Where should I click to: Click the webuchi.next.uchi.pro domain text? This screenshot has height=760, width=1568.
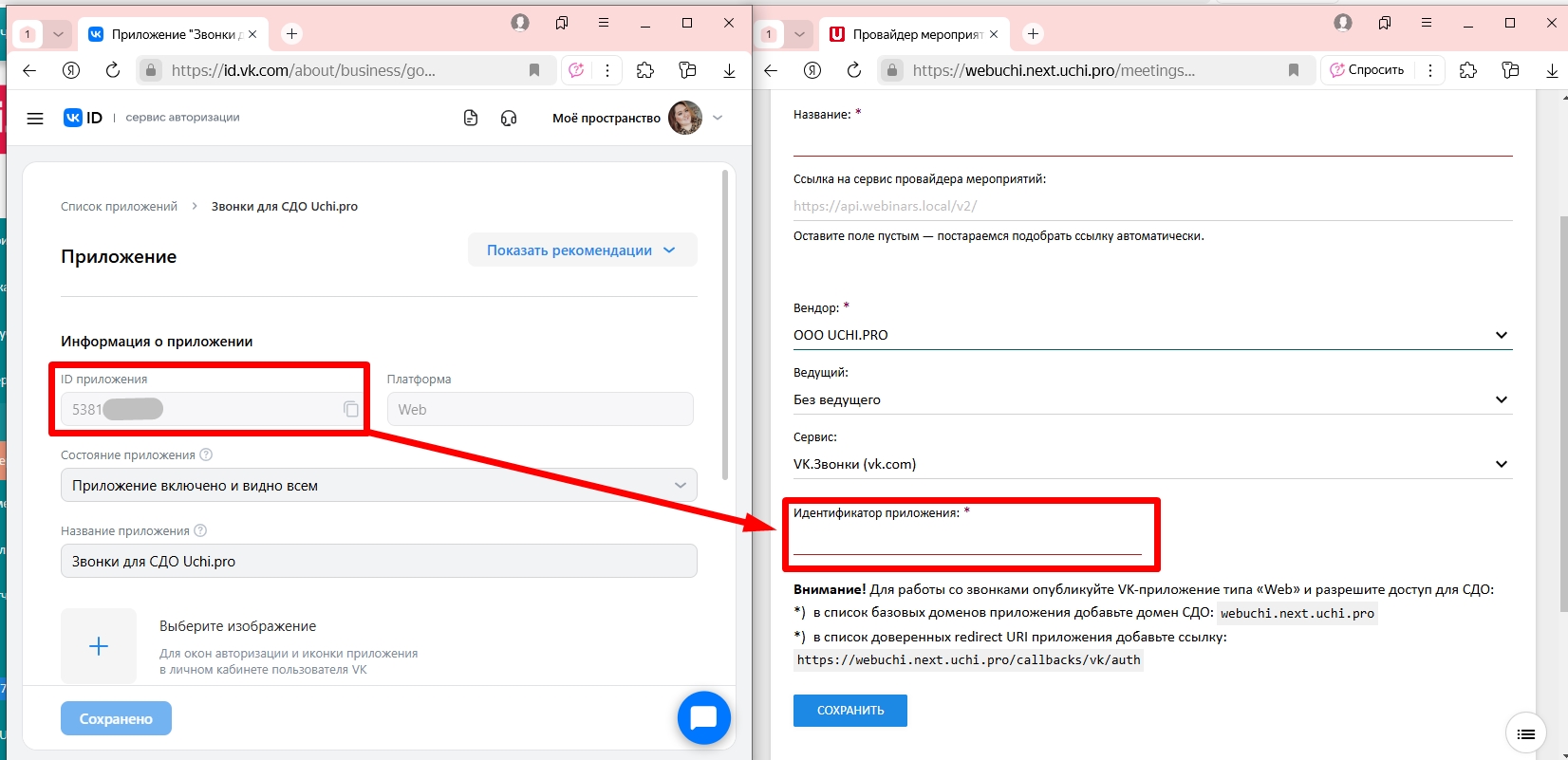[x=1297, y=613]
